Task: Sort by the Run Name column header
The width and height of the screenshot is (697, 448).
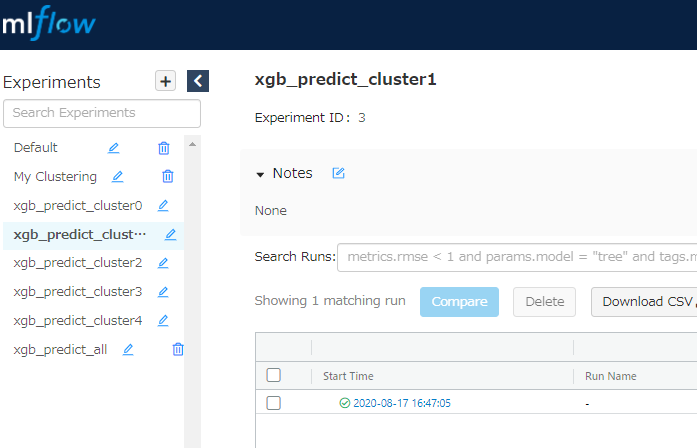Action: (611, 376)
